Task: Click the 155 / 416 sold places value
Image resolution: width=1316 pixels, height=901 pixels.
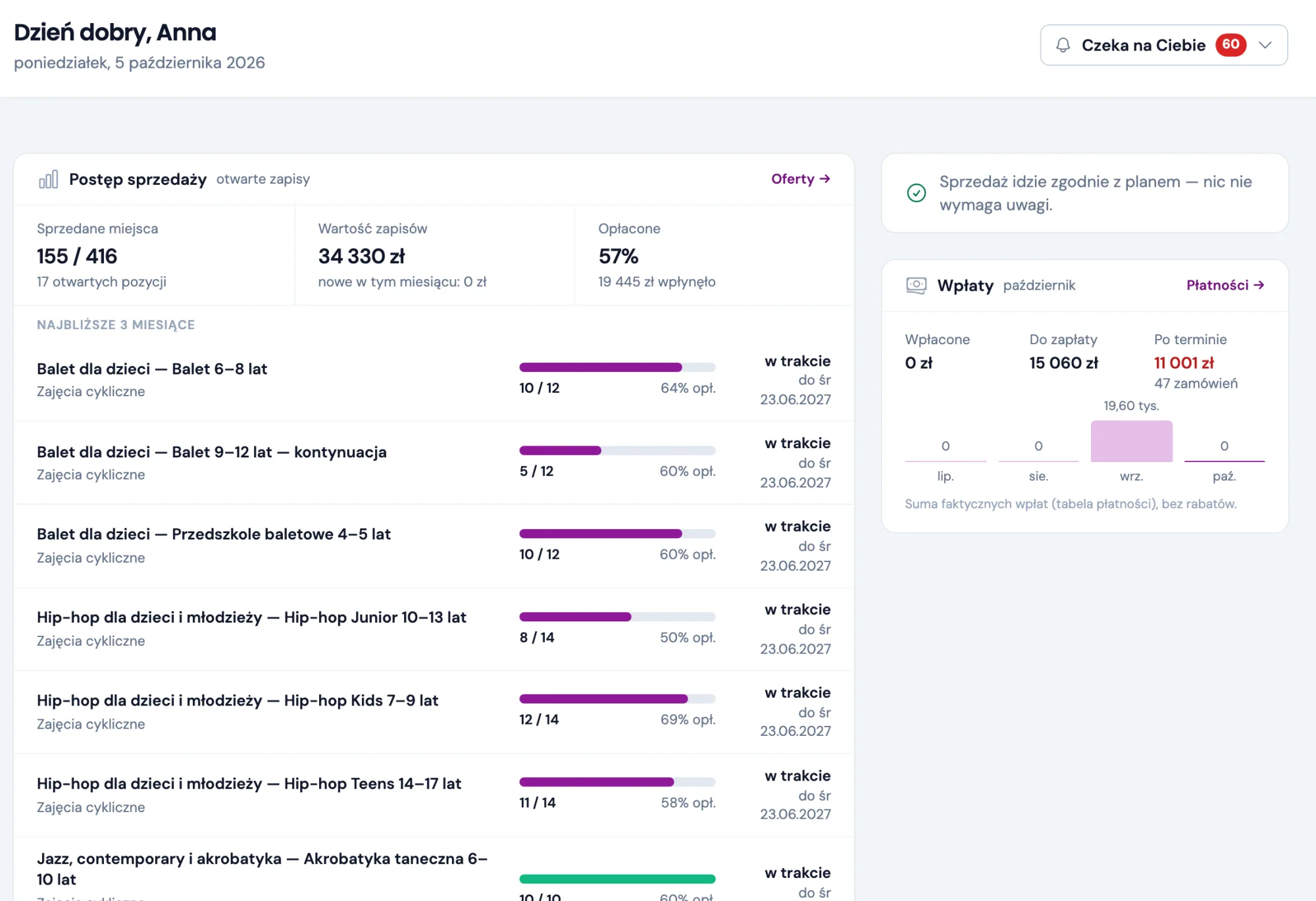Action: coord(77,256)
